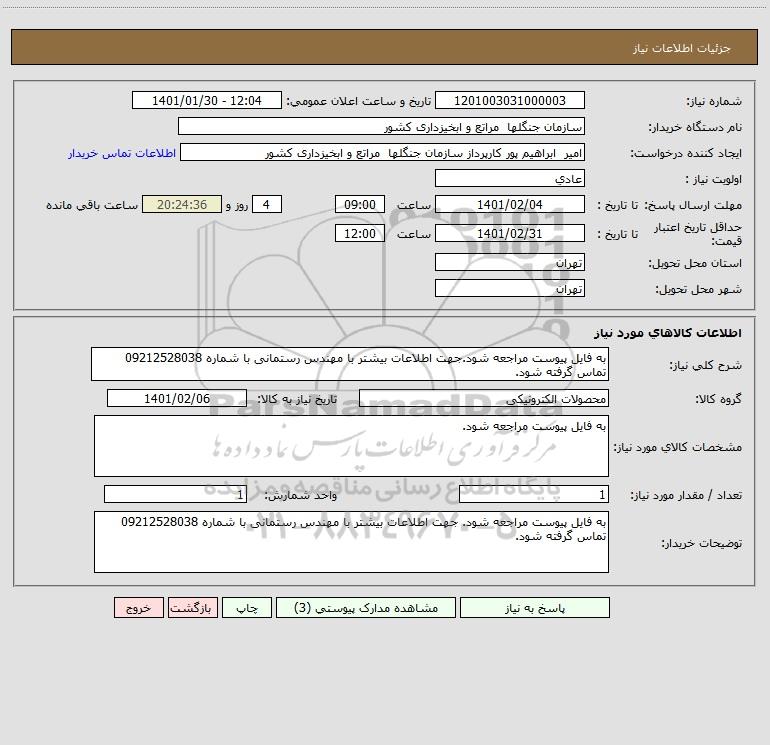This screenshot has height=745, width=770.
Task: Click the price validity time 12:00
Action: [359, 233]
